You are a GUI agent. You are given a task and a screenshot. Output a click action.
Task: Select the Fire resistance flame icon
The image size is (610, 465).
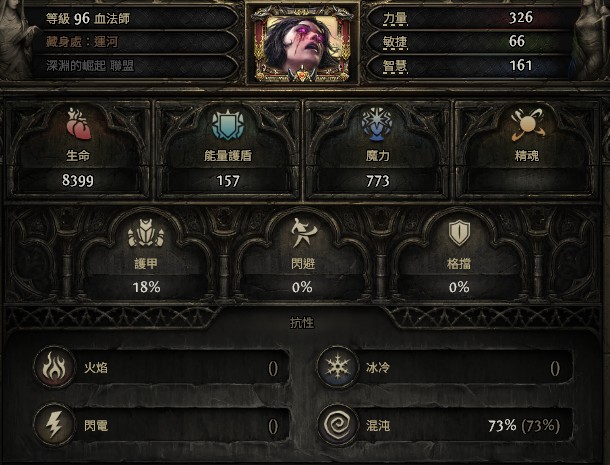click(54, 367)
